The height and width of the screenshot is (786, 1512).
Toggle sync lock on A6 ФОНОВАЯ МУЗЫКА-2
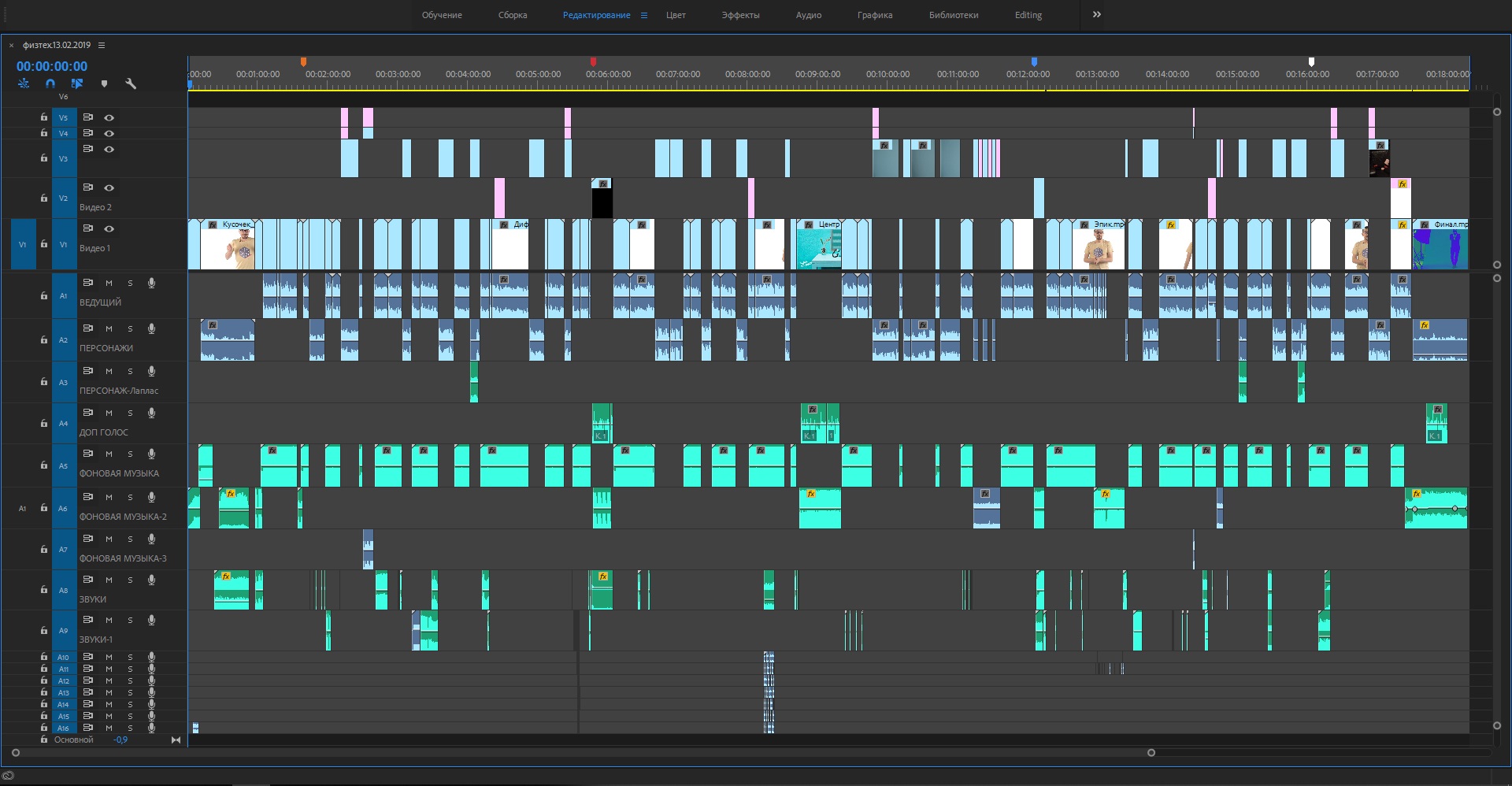point(88,496)
